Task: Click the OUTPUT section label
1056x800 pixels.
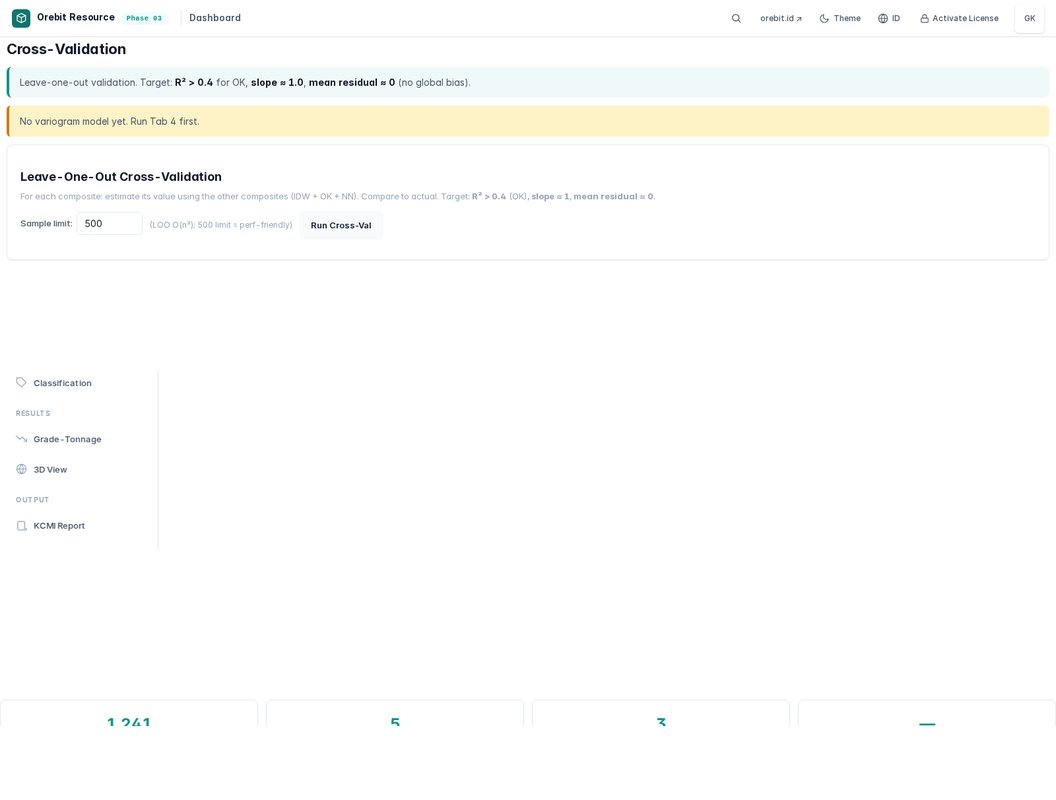Action: (x=32, y=500)
